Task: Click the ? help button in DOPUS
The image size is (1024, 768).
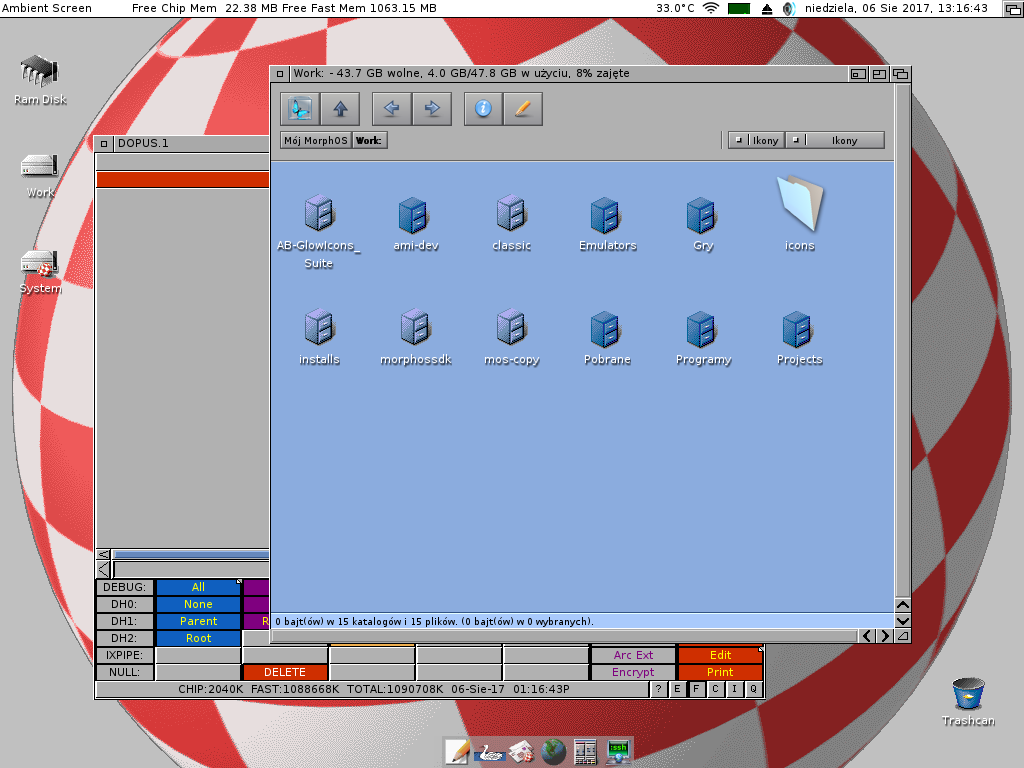Action: click(x=658, y=689)
